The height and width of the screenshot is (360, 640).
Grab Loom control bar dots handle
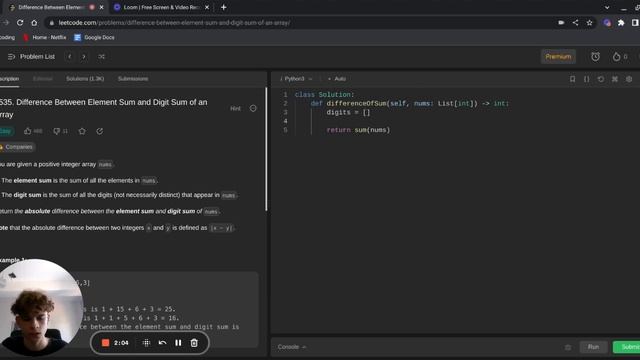tap(147, 343)
